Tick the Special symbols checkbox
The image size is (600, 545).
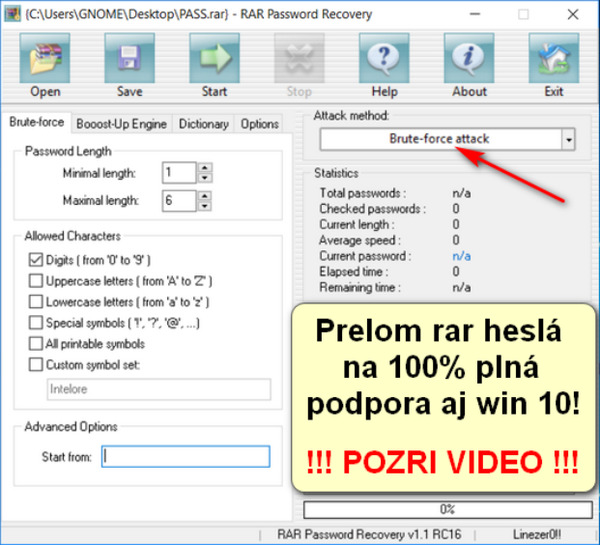click(36, 323)
